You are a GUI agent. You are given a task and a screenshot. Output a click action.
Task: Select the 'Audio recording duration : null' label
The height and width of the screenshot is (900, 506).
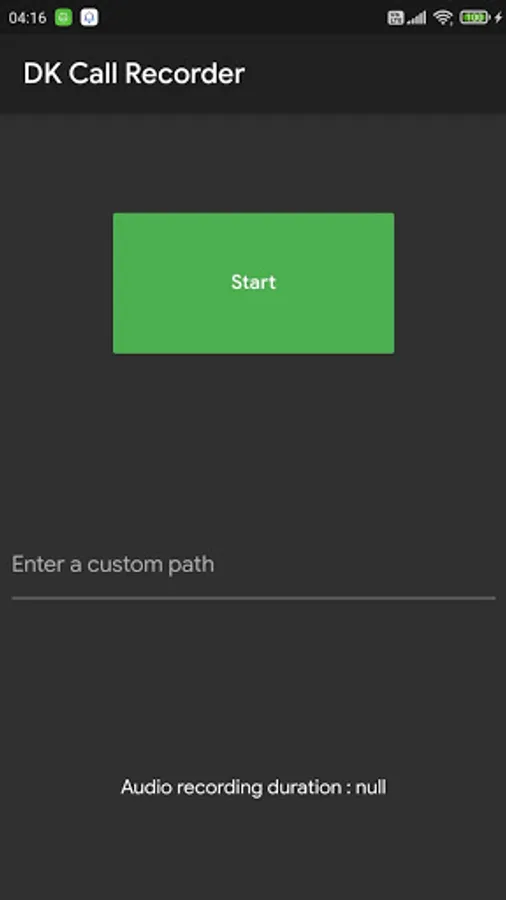tap(253, 787)
